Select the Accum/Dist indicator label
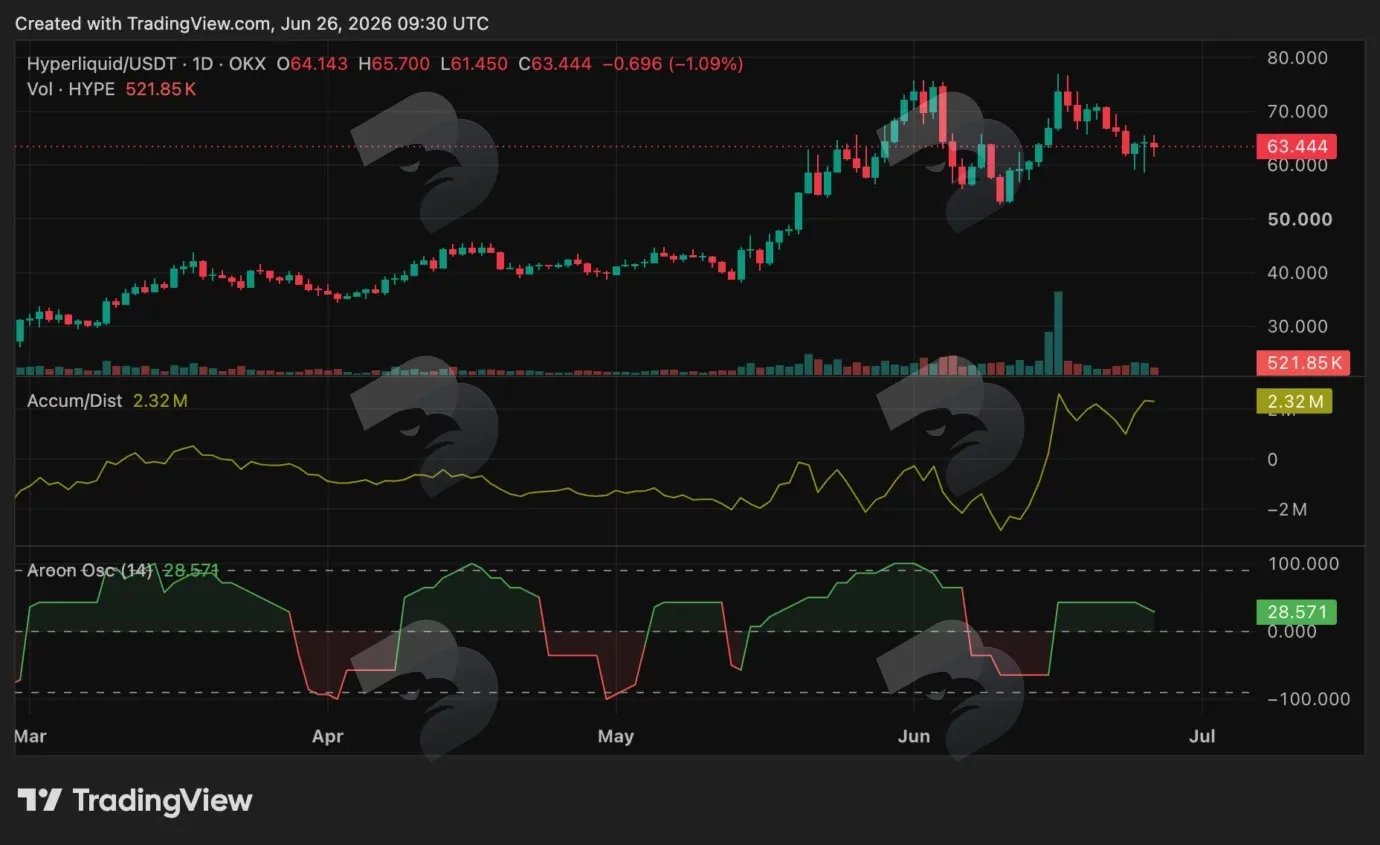The image size is (1380, 845). (74, 401)
